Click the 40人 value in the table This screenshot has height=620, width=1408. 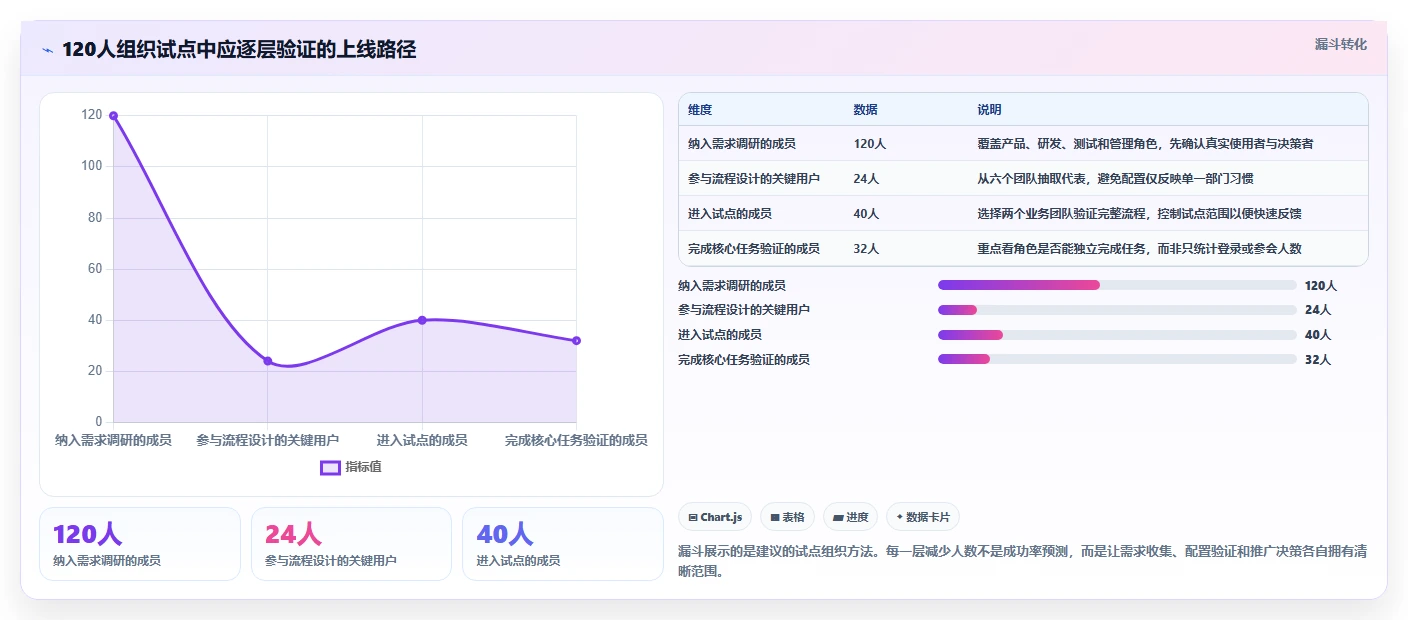coord(866,214)
